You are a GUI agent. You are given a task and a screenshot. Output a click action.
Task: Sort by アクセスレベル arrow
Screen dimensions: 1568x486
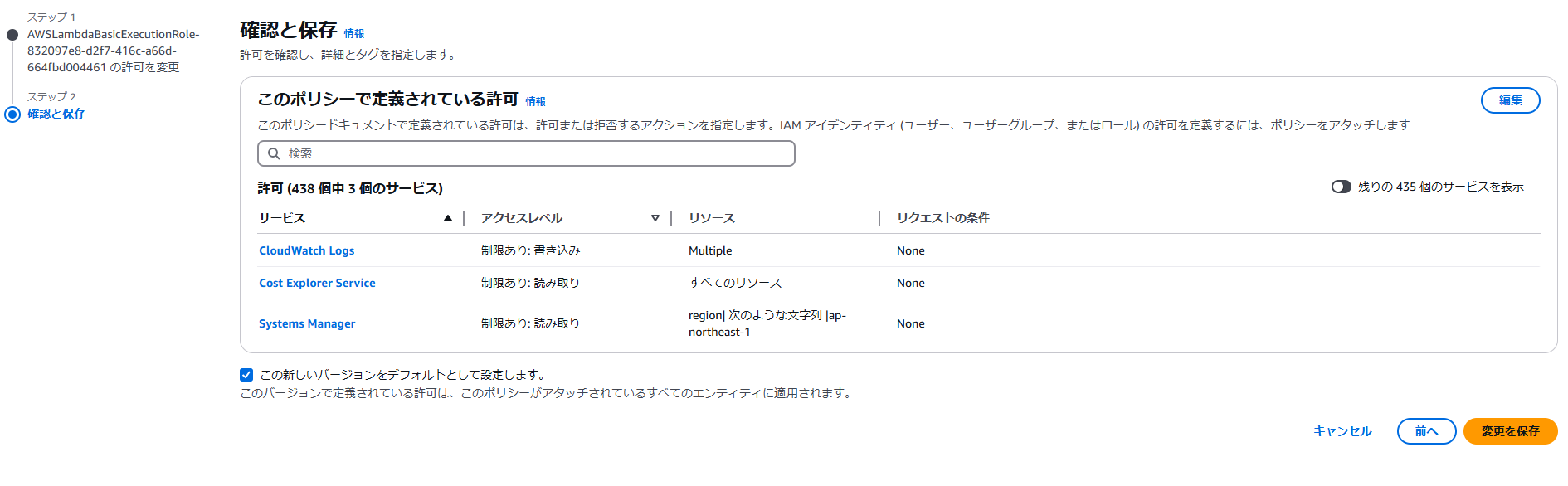tap(655, 218)
